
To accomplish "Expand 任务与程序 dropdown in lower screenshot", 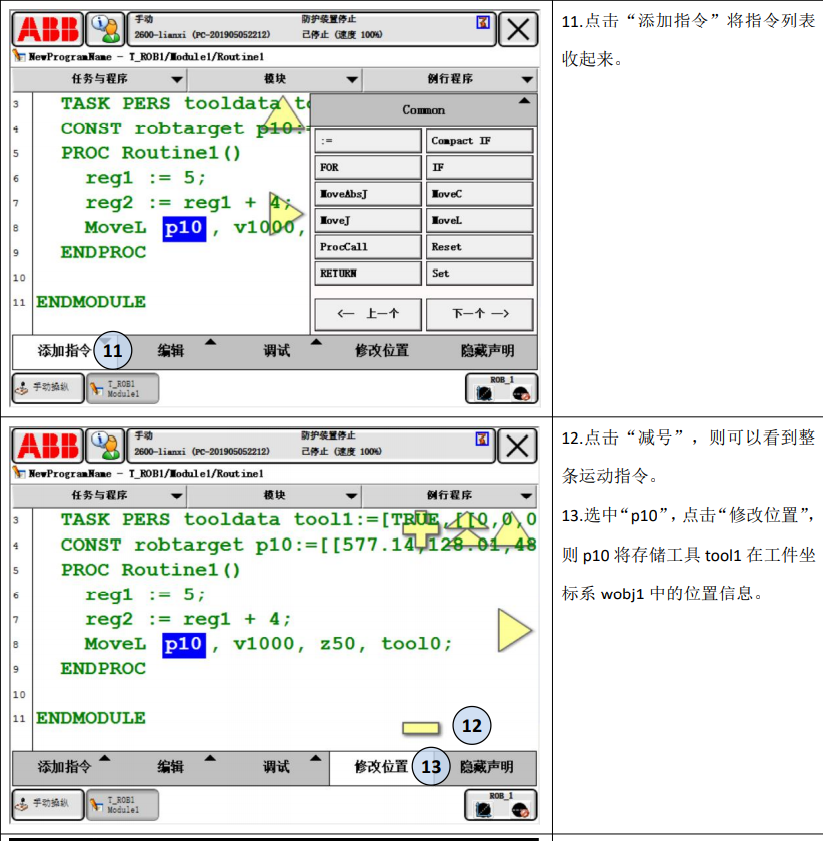I will tap(99, 495).
